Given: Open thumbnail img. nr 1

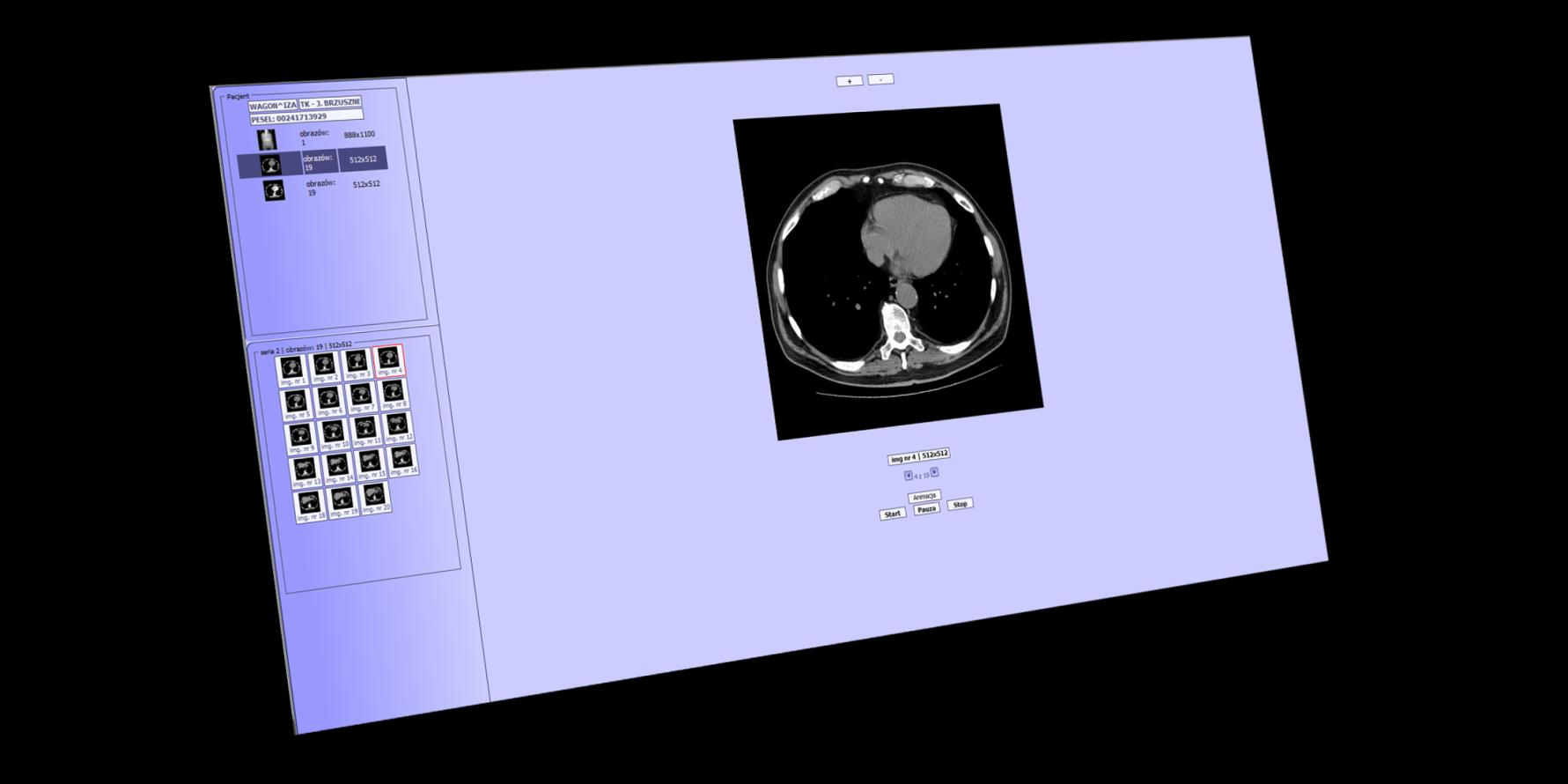Looking at the screenshot, I should tap(291, 371).
